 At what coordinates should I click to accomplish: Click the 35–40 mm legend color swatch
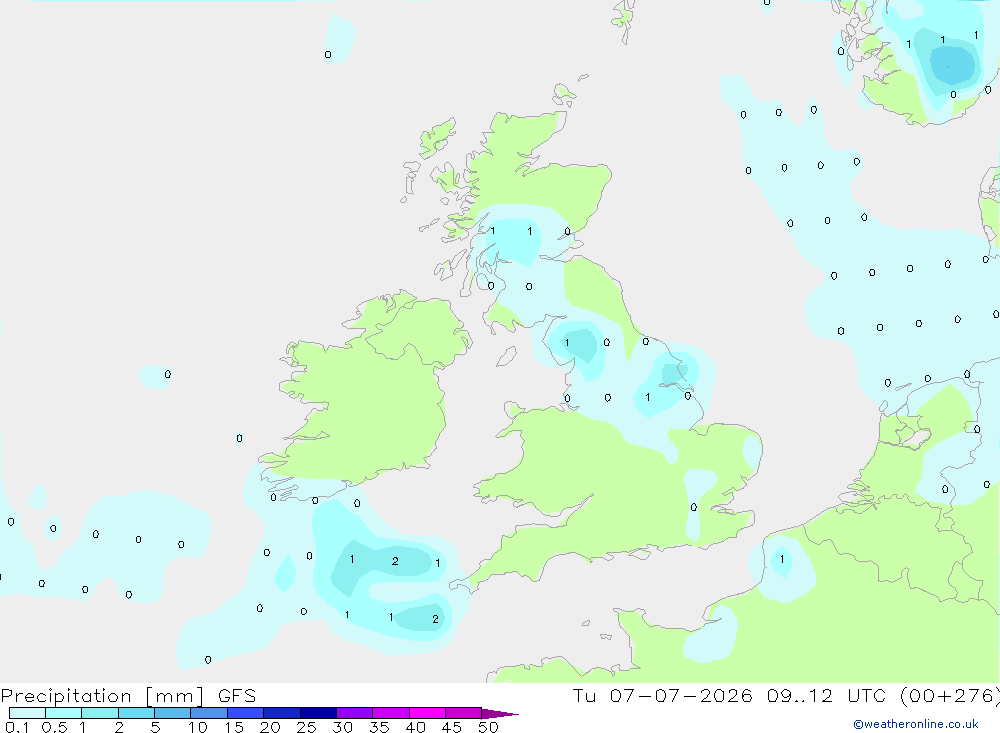(390, 713)
